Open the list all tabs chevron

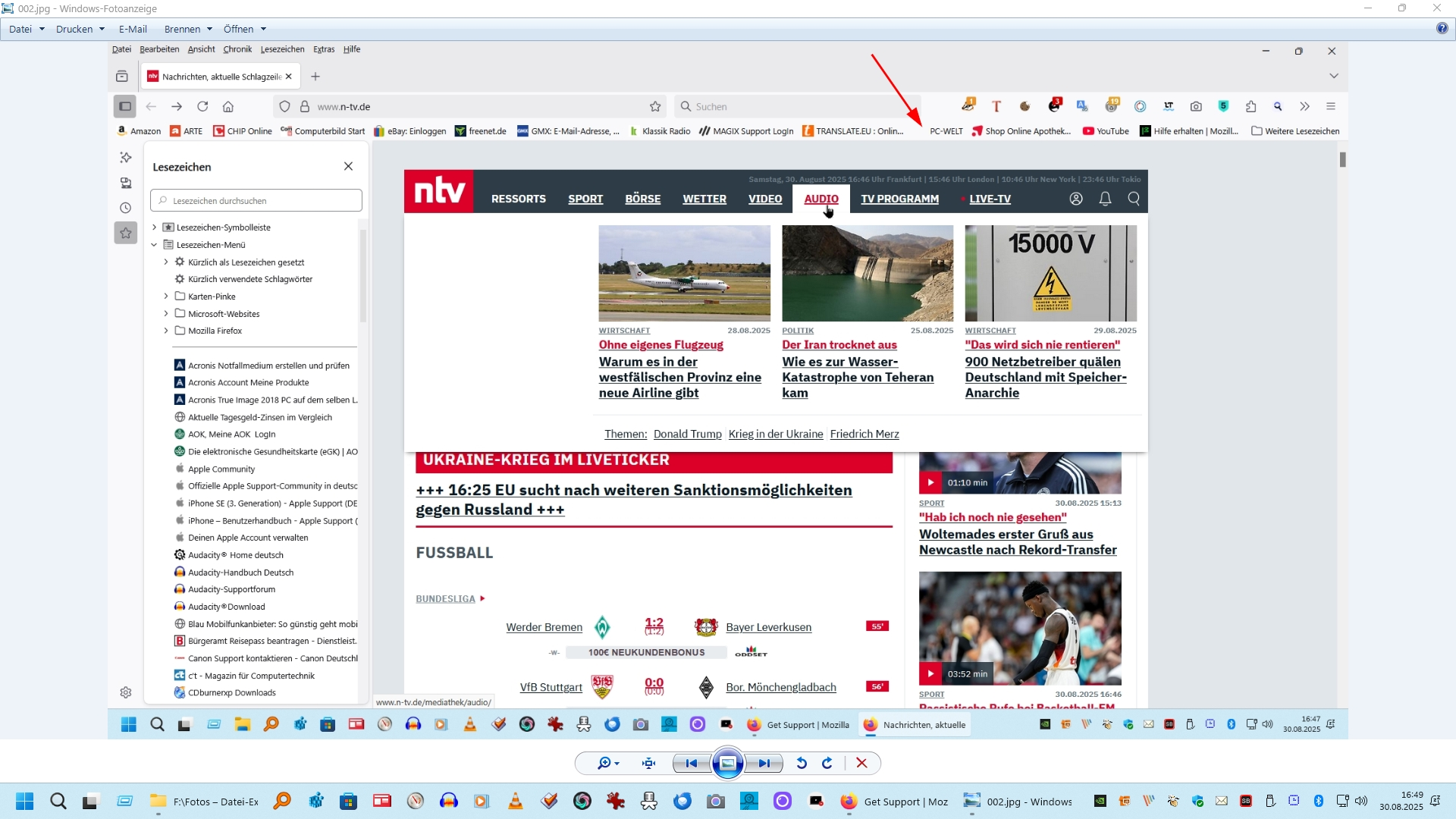[1334, 76]
